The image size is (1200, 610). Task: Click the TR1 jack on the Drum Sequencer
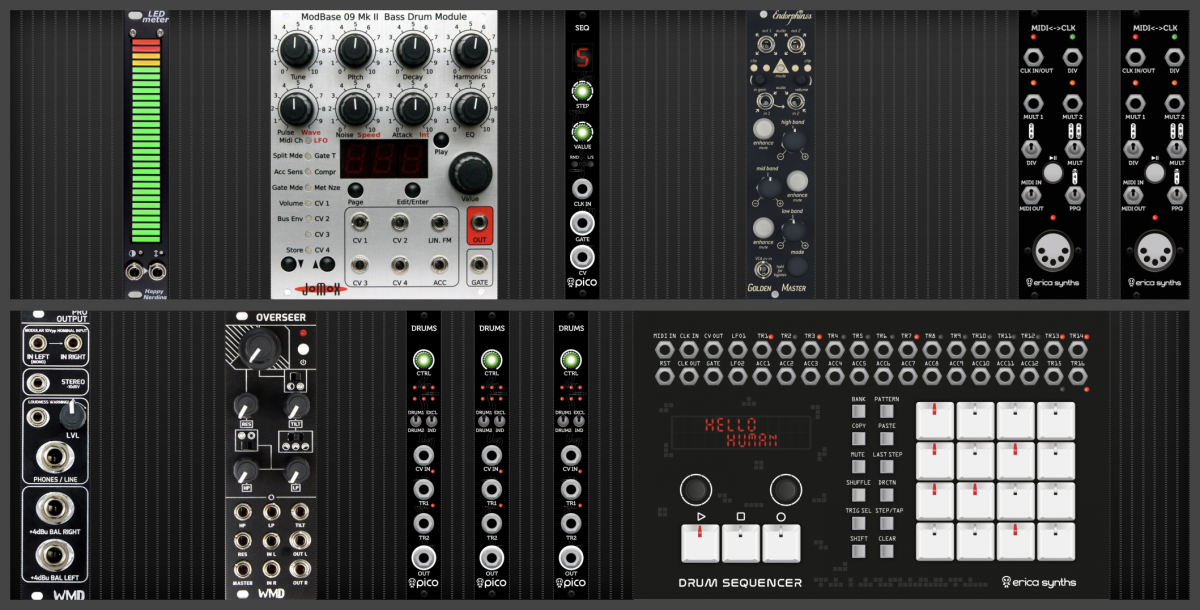click(x=763, y=349)
